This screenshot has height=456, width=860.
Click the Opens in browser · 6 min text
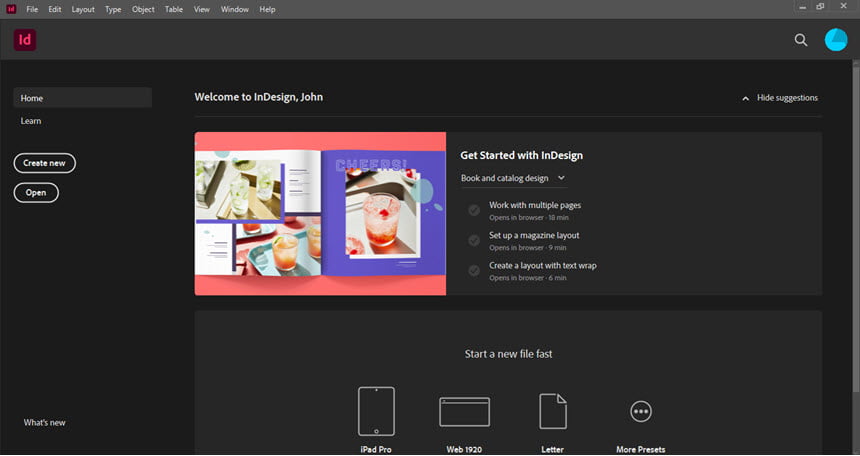click(x=528, y=278)
